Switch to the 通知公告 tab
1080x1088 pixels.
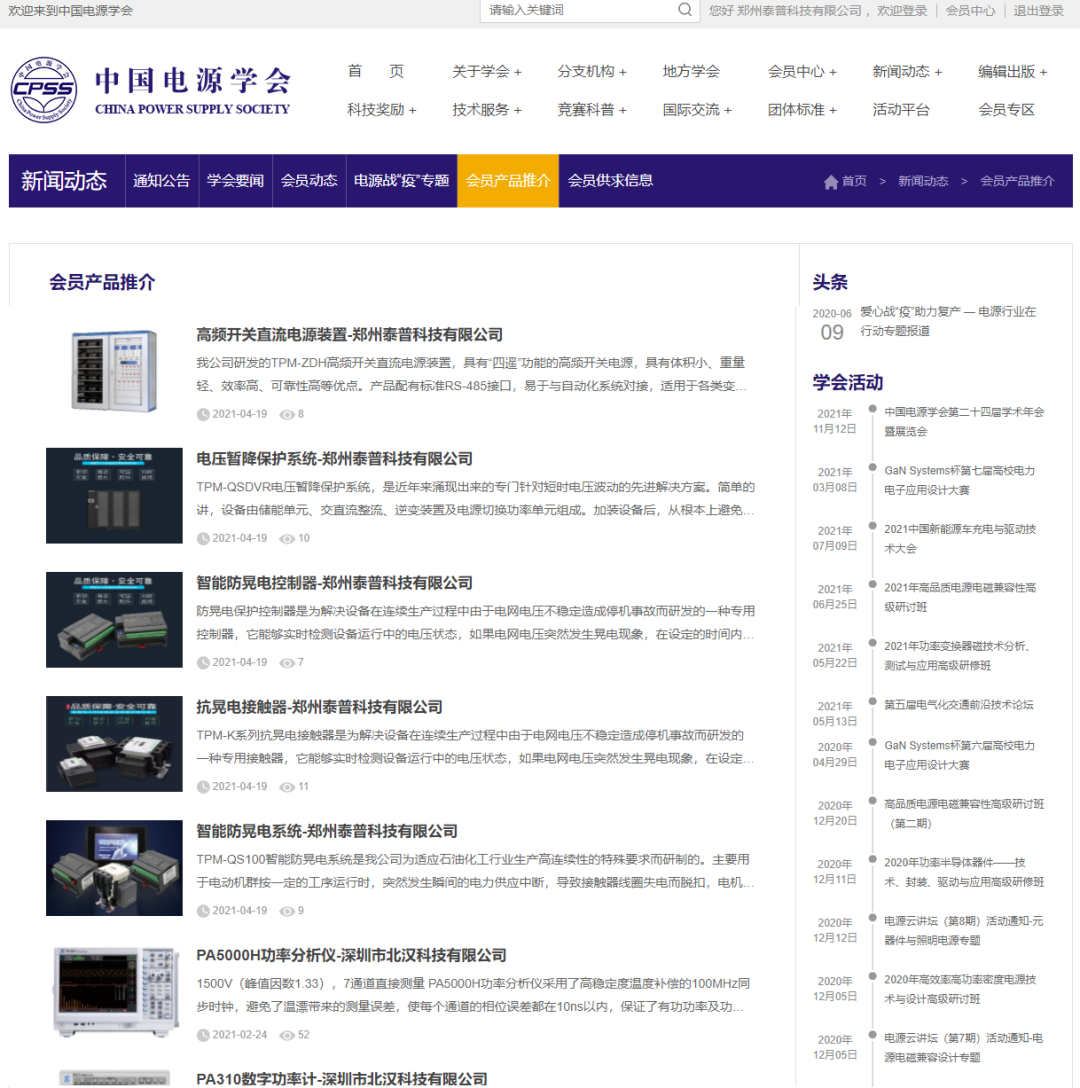(x=162, y=181)
